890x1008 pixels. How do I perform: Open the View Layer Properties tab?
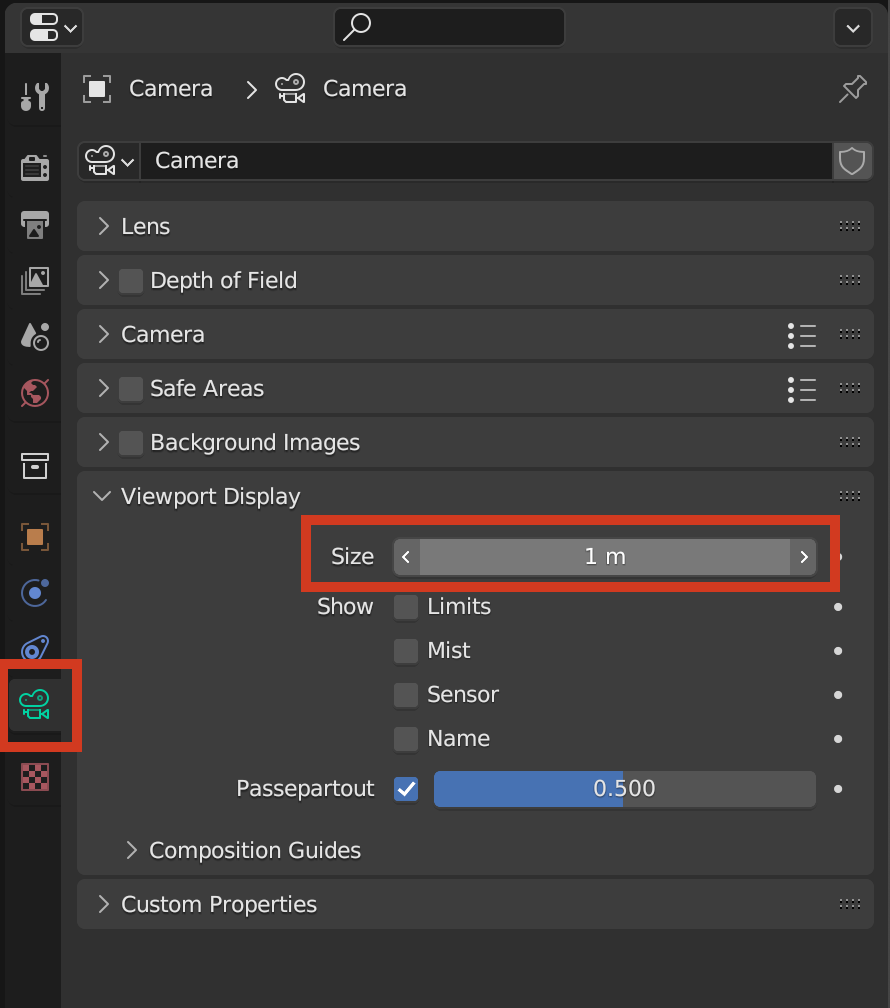click(33, 281)
